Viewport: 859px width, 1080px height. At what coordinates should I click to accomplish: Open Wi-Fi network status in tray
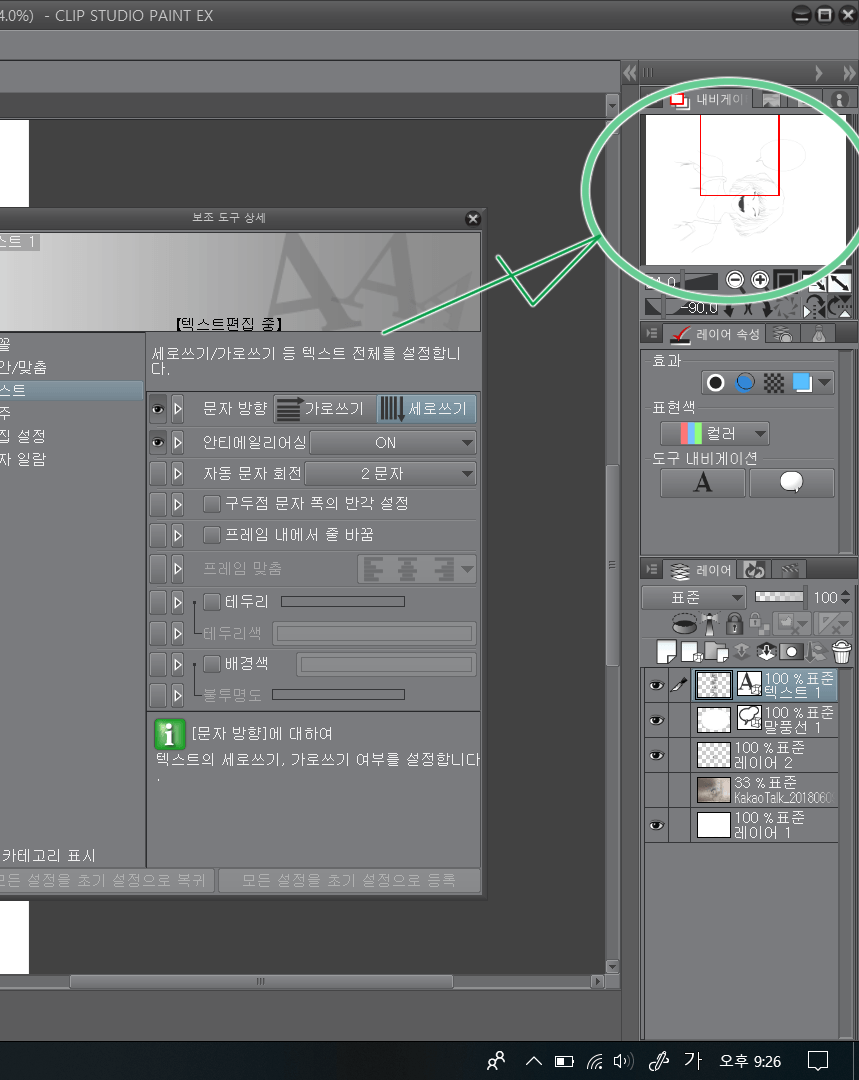[594, 1061]
